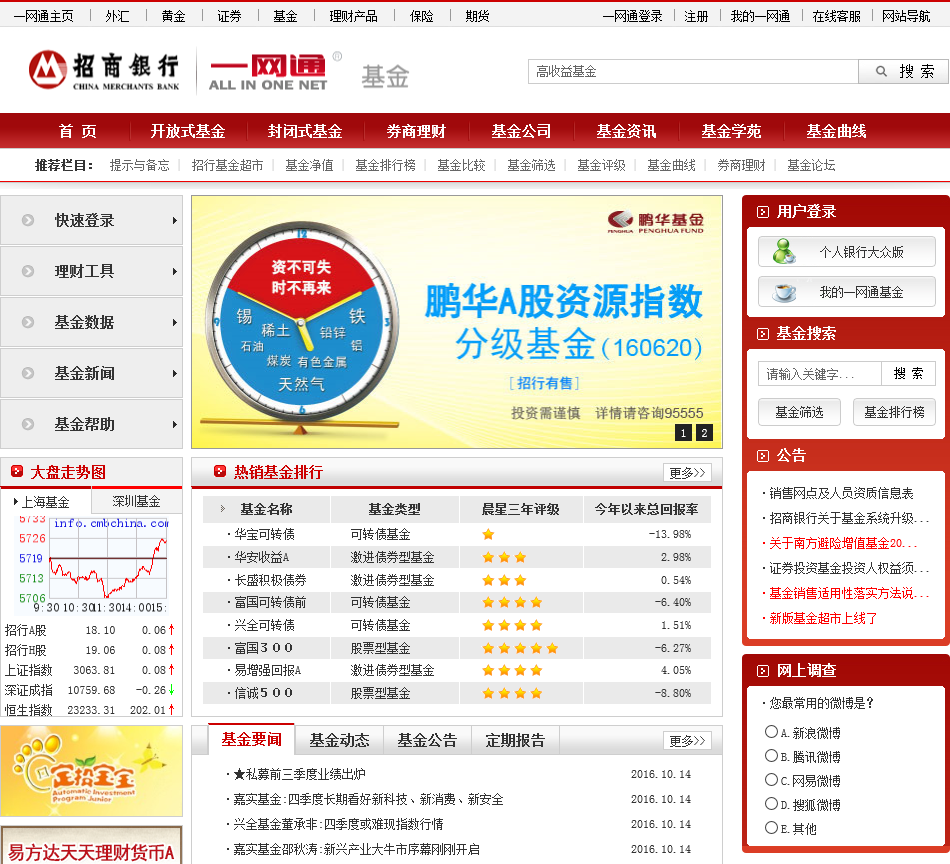Click the square icon beside 公告
This screenshot has width=950, height=864.
click(763, 456)
